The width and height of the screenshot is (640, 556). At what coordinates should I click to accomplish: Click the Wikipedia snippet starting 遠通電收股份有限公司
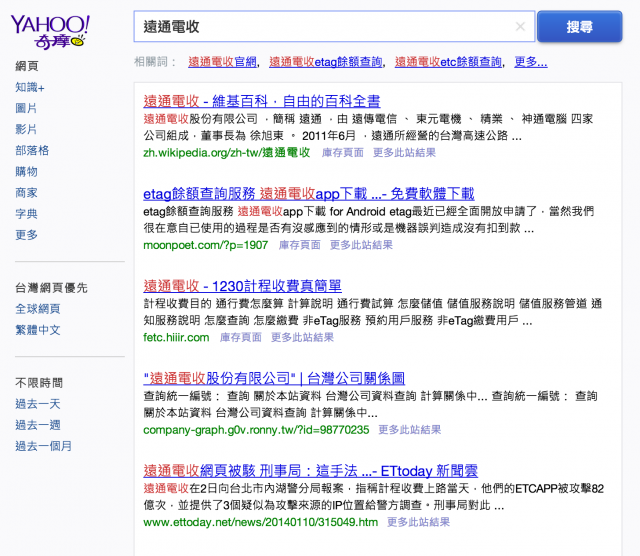[x=368, y=127]
